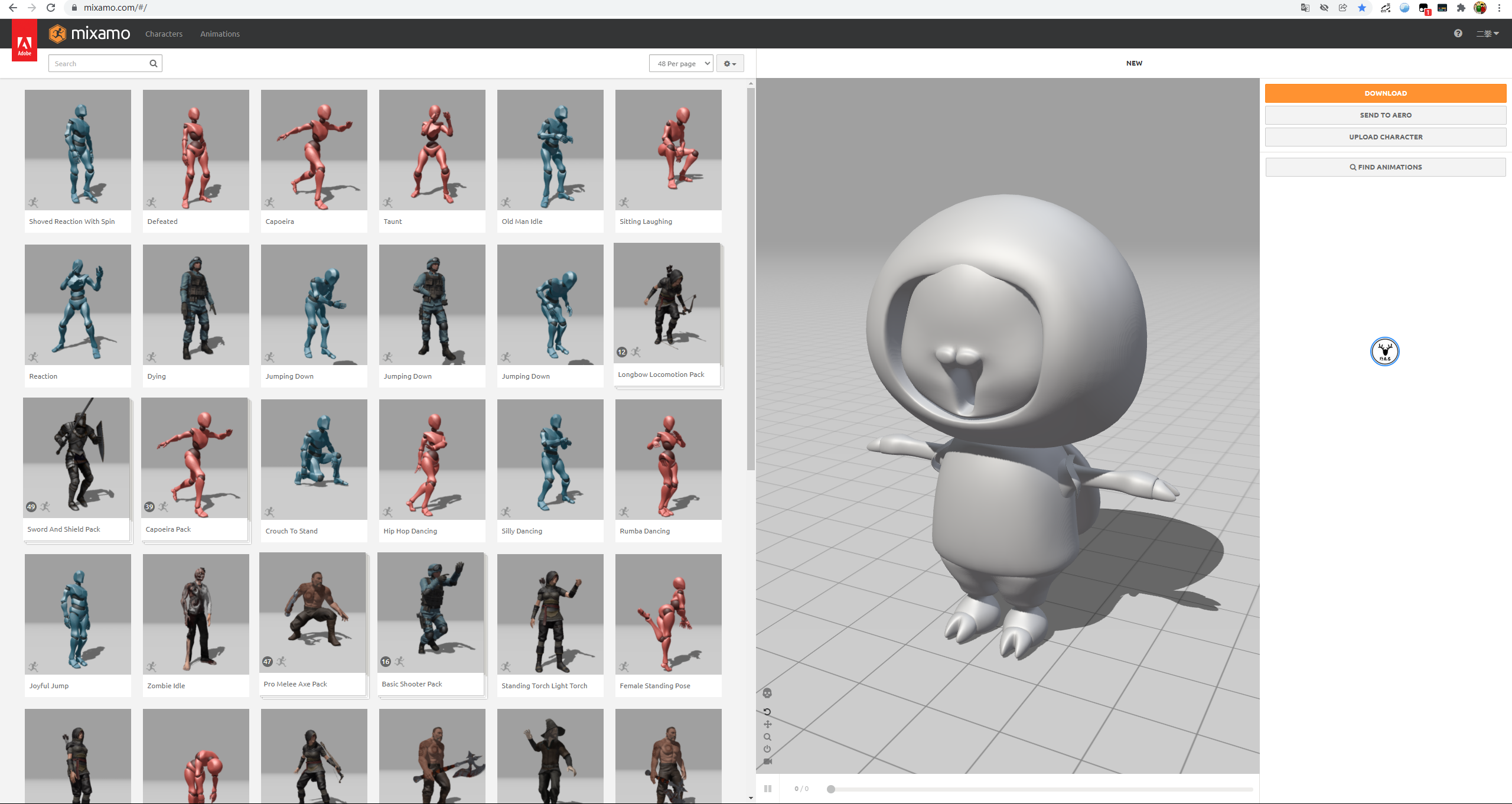This screenshot has width=1512, height=804.
Task: Click the Adobe logo badge
Action: [x=24, y=40]
